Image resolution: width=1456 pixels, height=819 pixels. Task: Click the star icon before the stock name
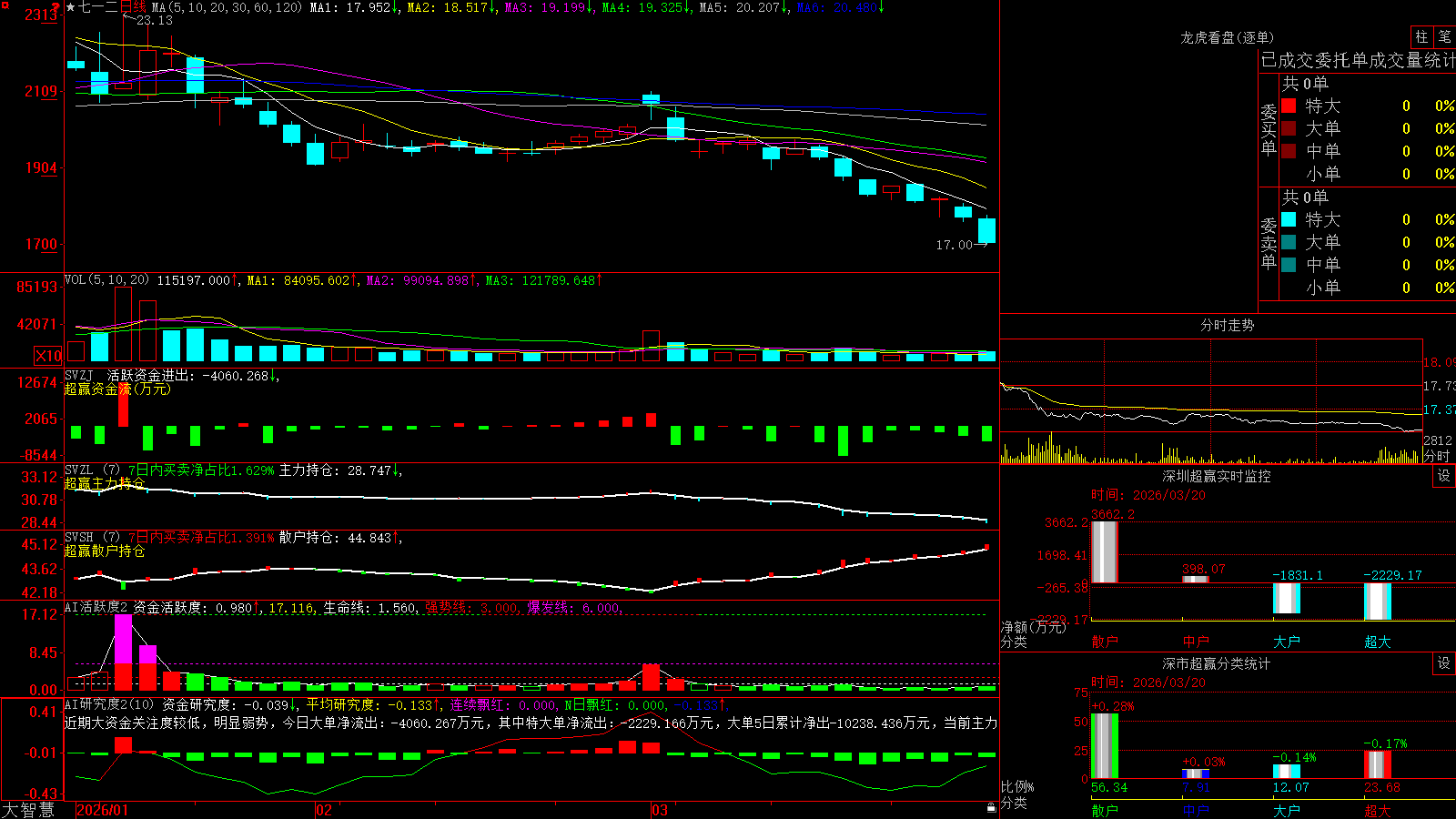click(x=71, y=7)
